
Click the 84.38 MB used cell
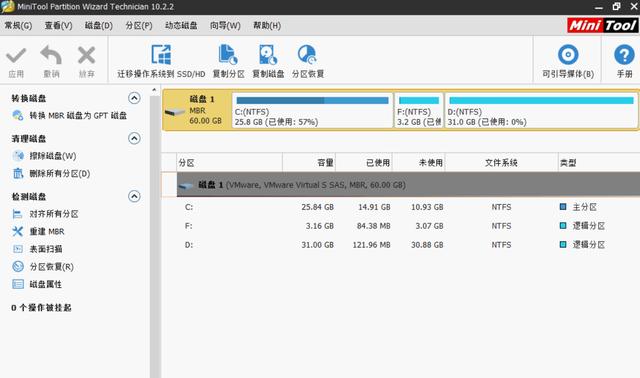[373, 226]
